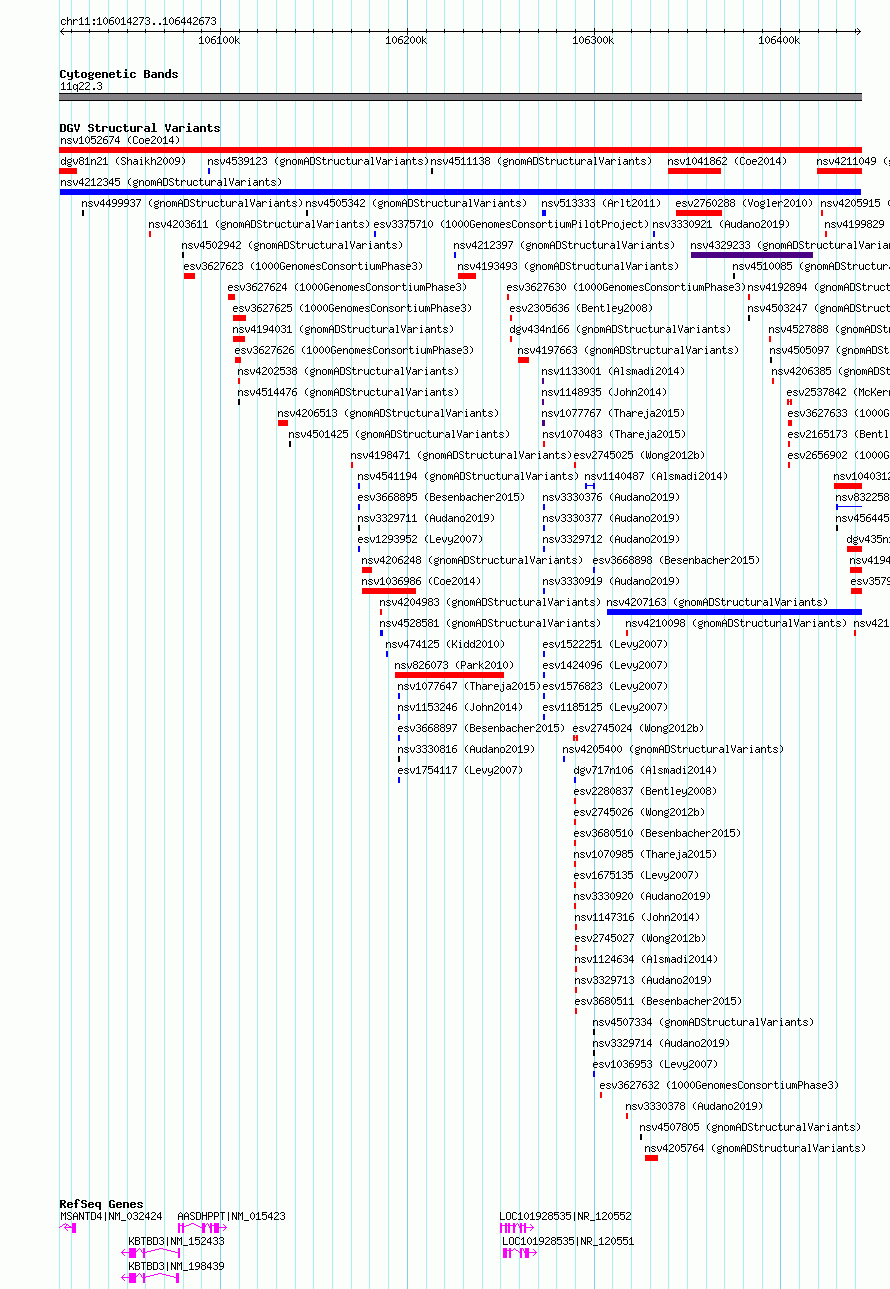Click esv2280837 (Bentley2008) label
The image size is (890, 1289).
pyautogui.click(x=645, y=791)
